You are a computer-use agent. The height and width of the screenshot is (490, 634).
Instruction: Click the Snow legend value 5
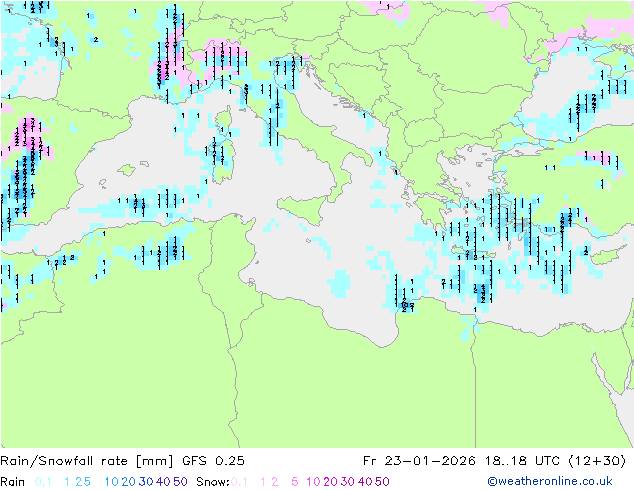point(295,482)
